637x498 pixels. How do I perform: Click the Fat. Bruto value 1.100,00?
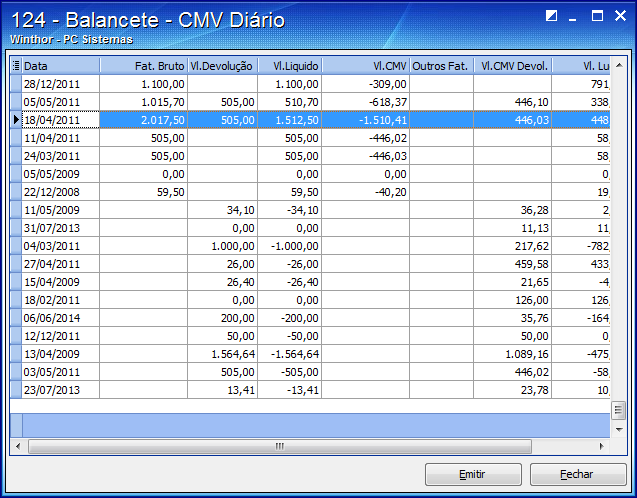(163, 84)
